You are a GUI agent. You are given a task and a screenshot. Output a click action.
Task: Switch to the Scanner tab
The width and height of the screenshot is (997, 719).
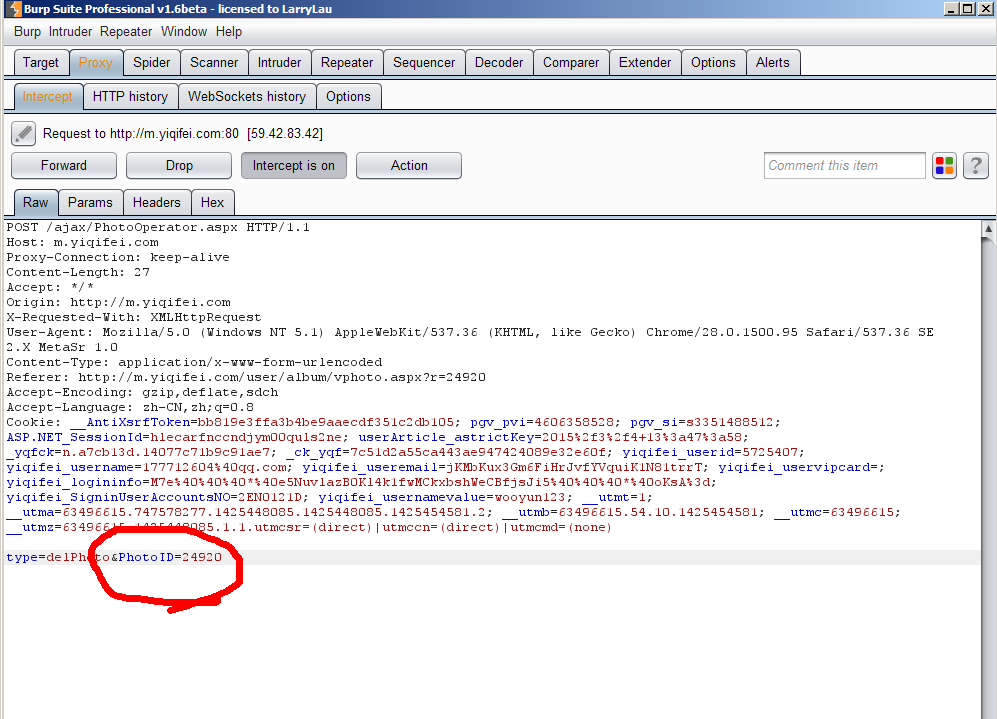point(214,62)
